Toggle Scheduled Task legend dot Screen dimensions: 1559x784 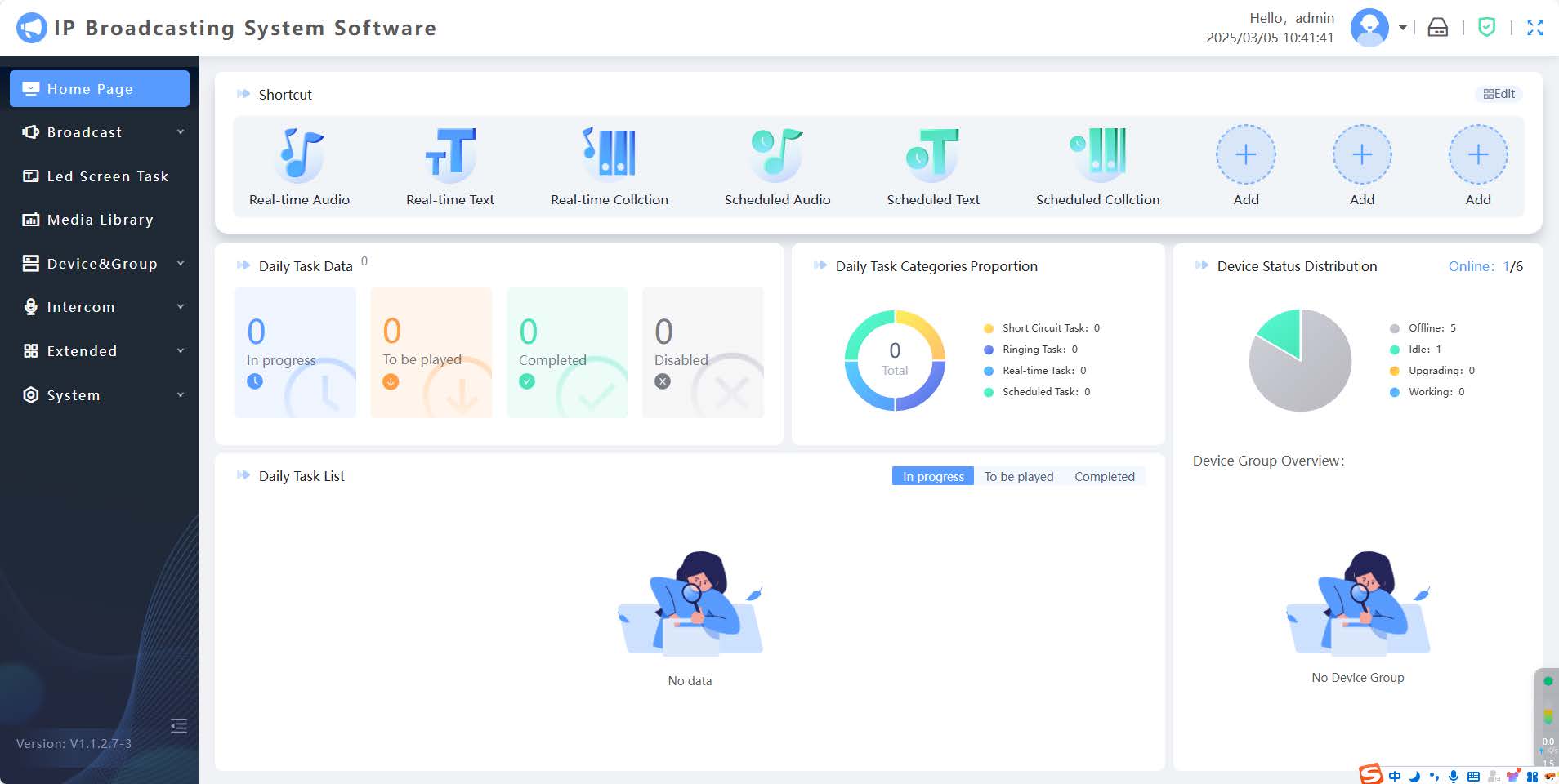coord(989,392)
